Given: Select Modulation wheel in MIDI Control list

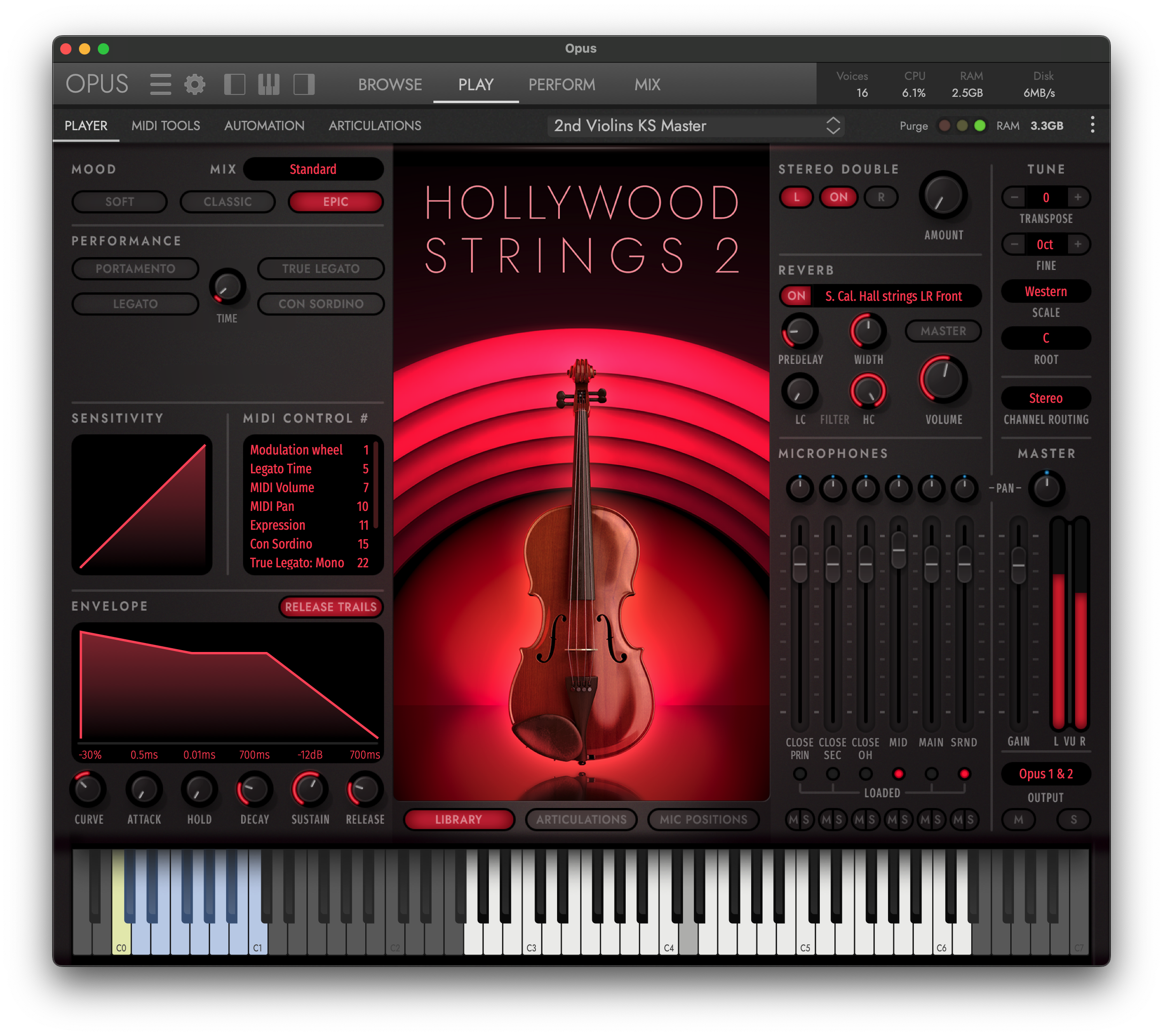Looking at the screenshot, I should click(309, 450).
